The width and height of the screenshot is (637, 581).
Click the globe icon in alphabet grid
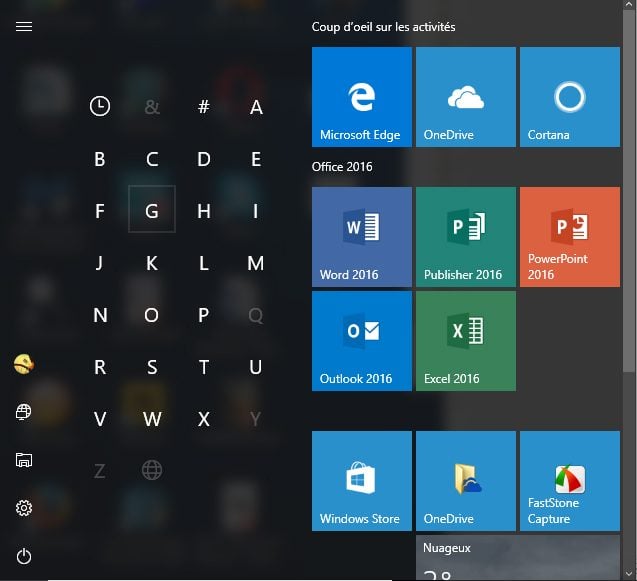tap(152, 470)
